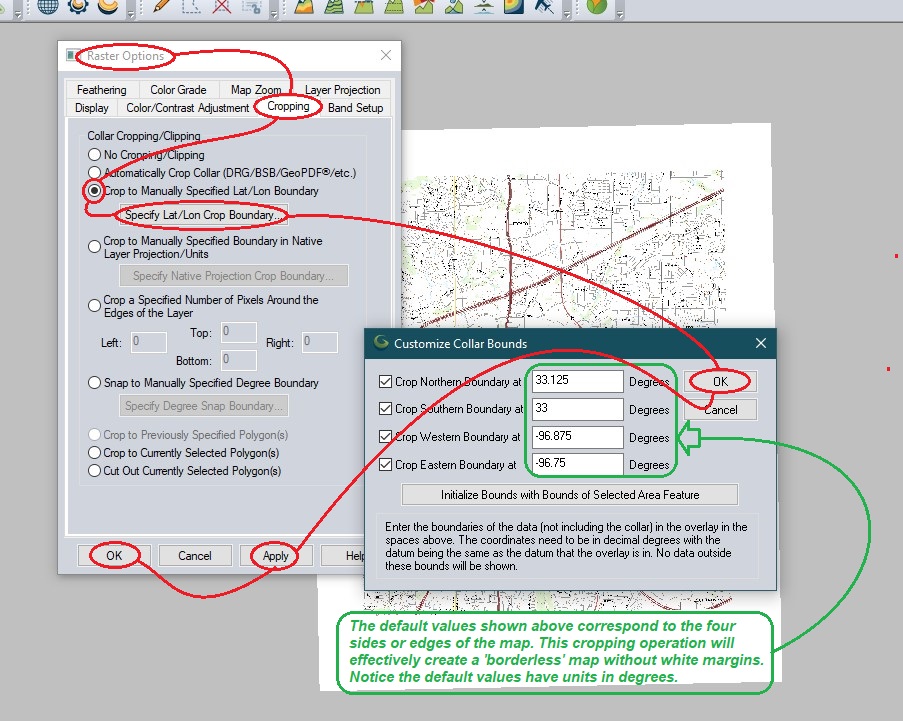Screen dimensions: 903x721
Task: Disable Crop Eastern Boundary at
Action: click(384, 464)
